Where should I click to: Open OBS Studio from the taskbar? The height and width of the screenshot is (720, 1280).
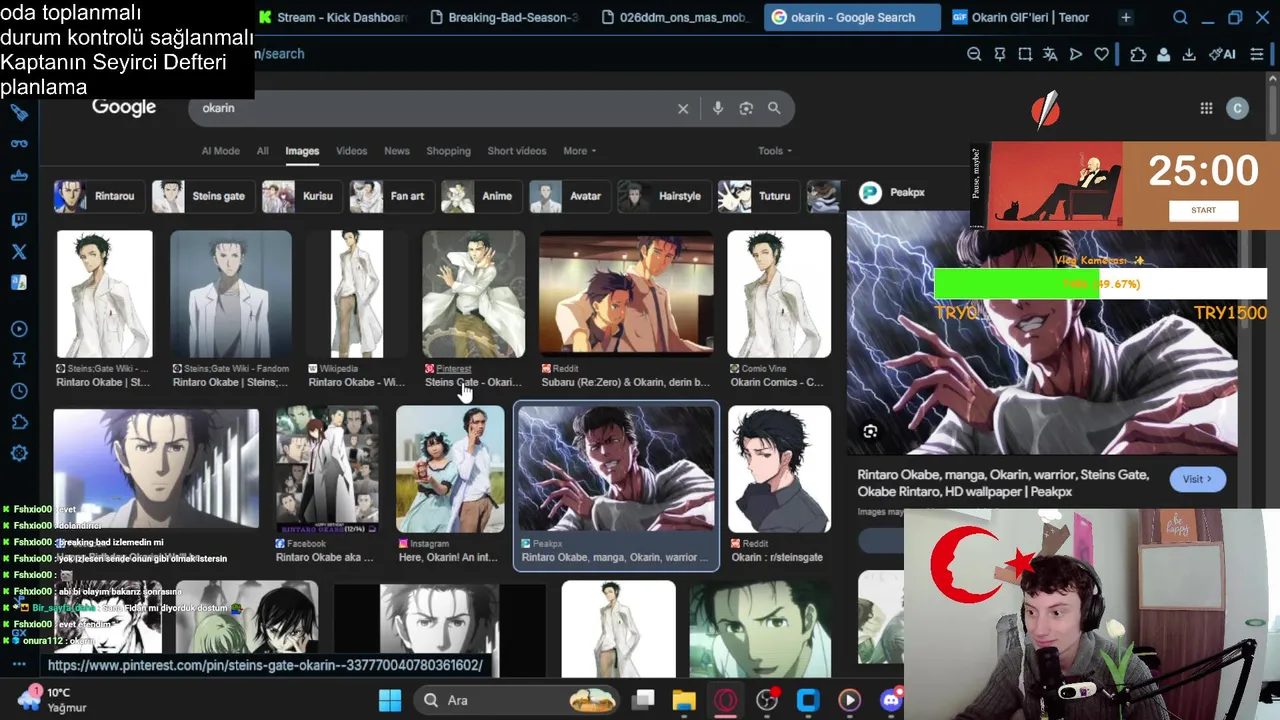pos(767,700)
